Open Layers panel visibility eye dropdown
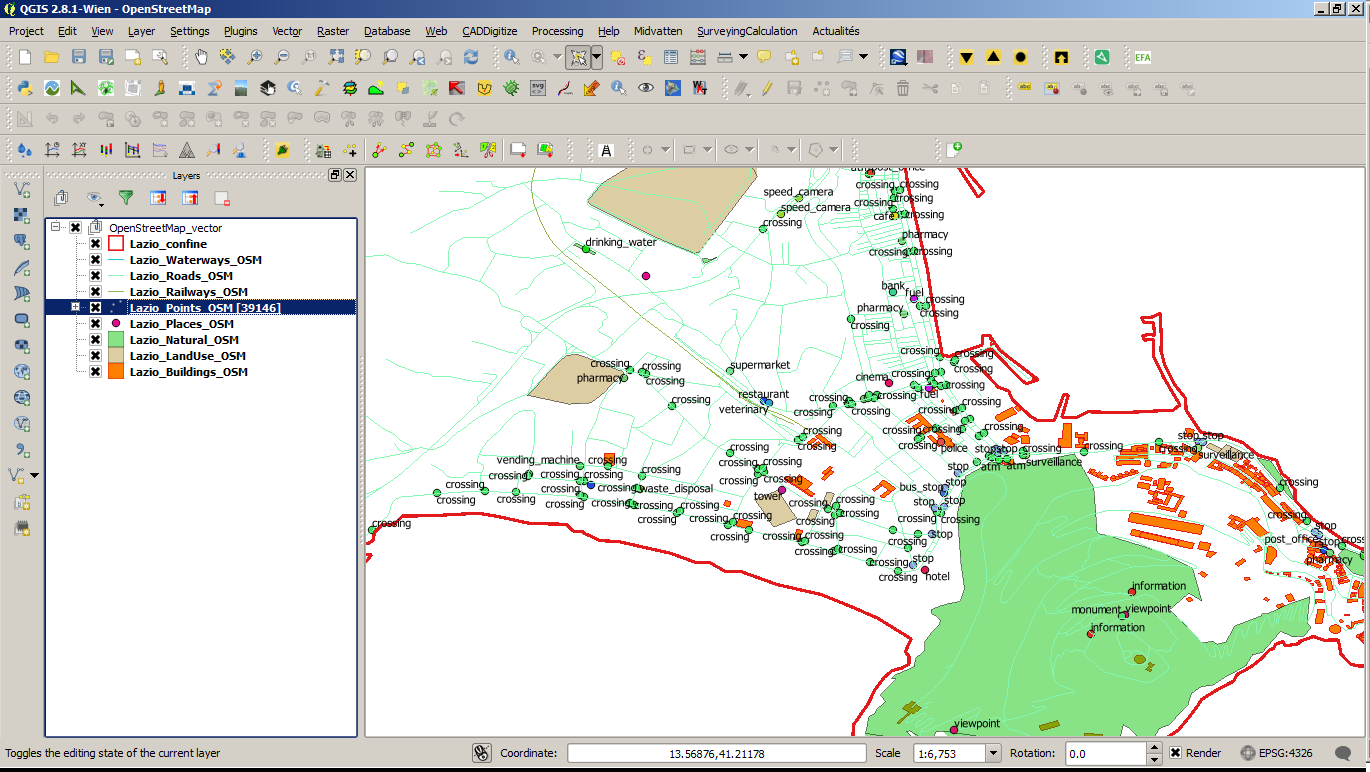Viewport: 1370px width, 772px height. pyautogui.click(x=95, y=198)
